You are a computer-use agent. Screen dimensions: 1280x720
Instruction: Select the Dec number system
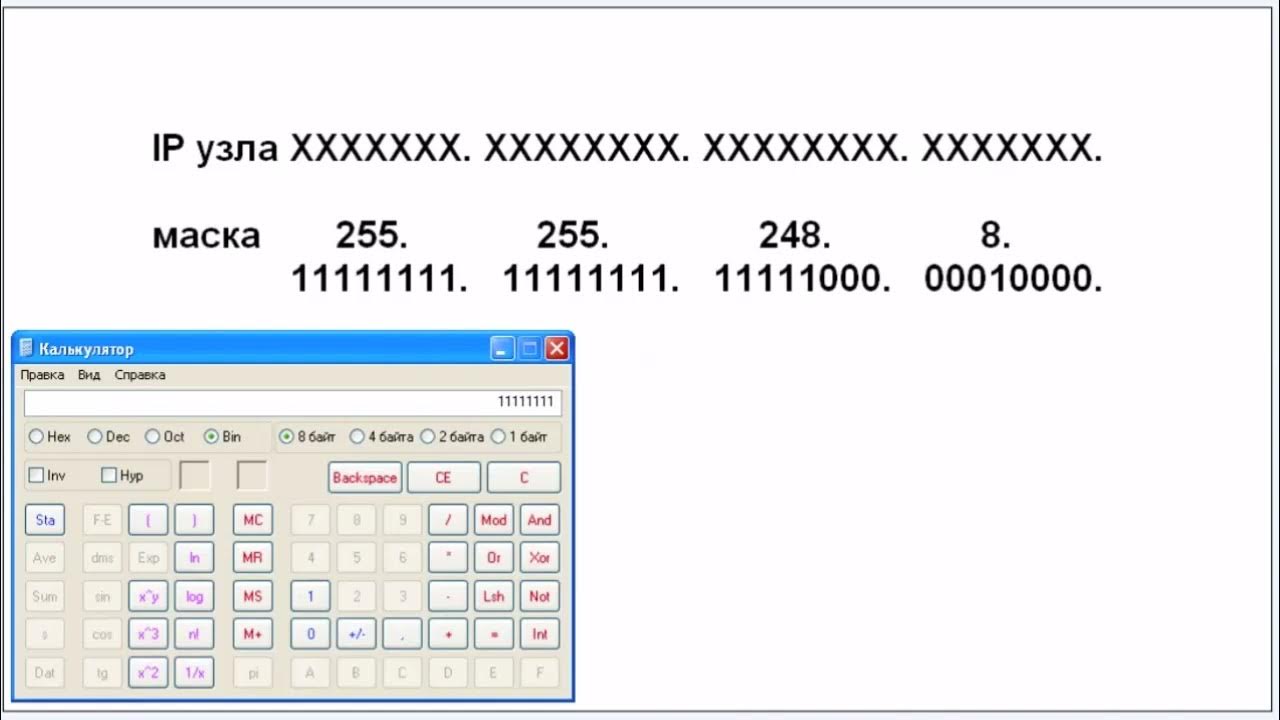tap(95, 437)
